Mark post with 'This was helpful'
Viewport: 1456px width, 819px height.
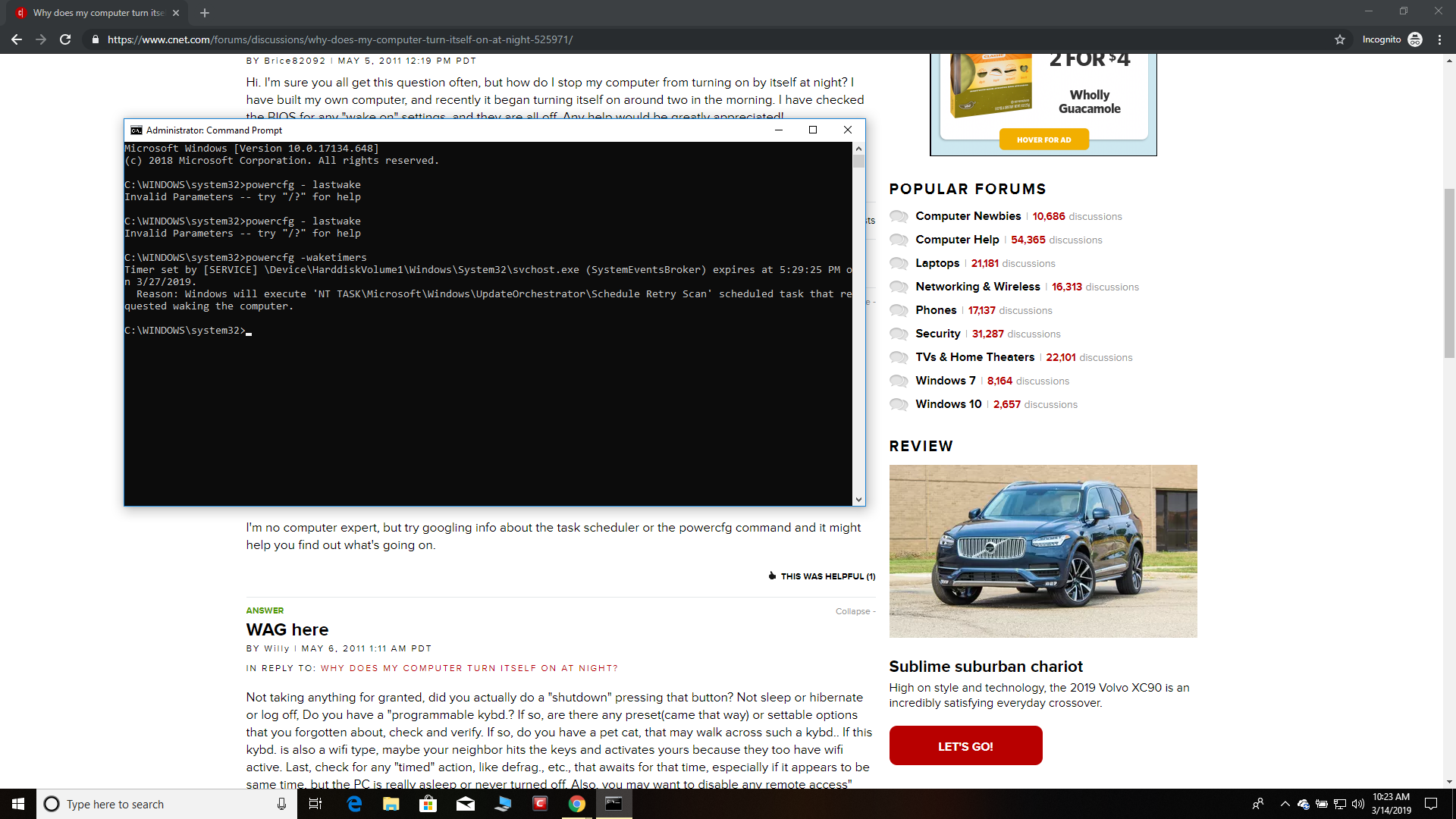(x=822, y=576)
